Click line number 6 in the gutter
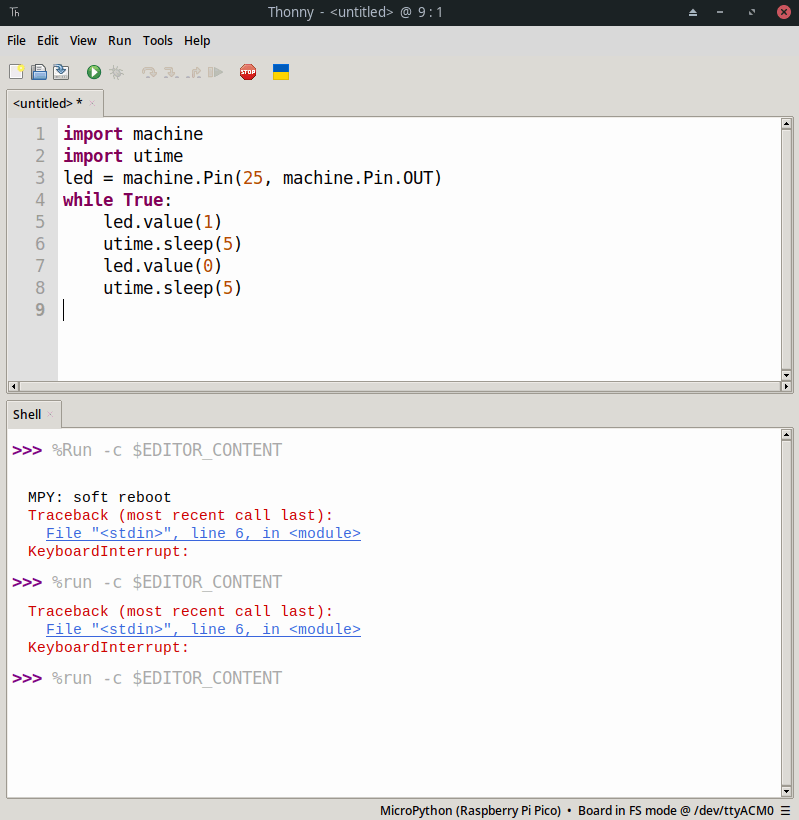Screen dimensions: 799x820 (40, 244)
